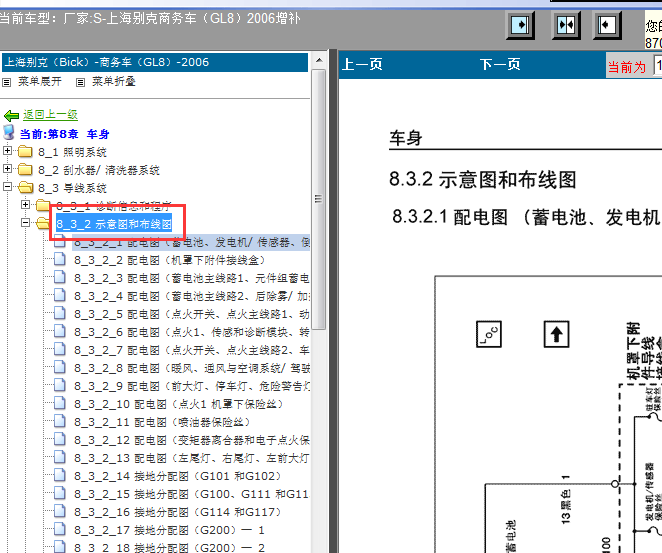
Task: Open 8_3_2_10 配电图(点火1 机罩下保险丝)
Action: [x=178, y=404]
